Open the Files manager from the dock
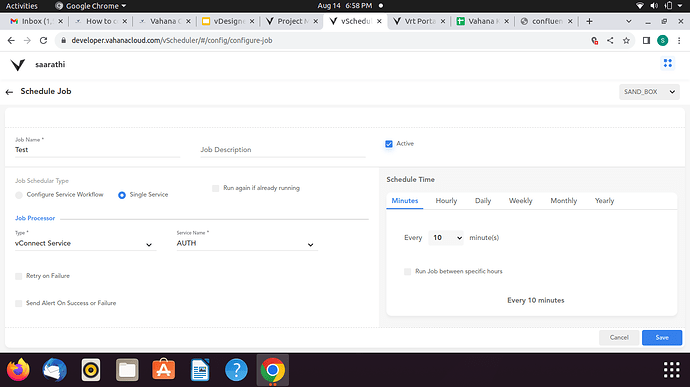Image resolution: width=690 pixels, height=387 pixels. 127,370
